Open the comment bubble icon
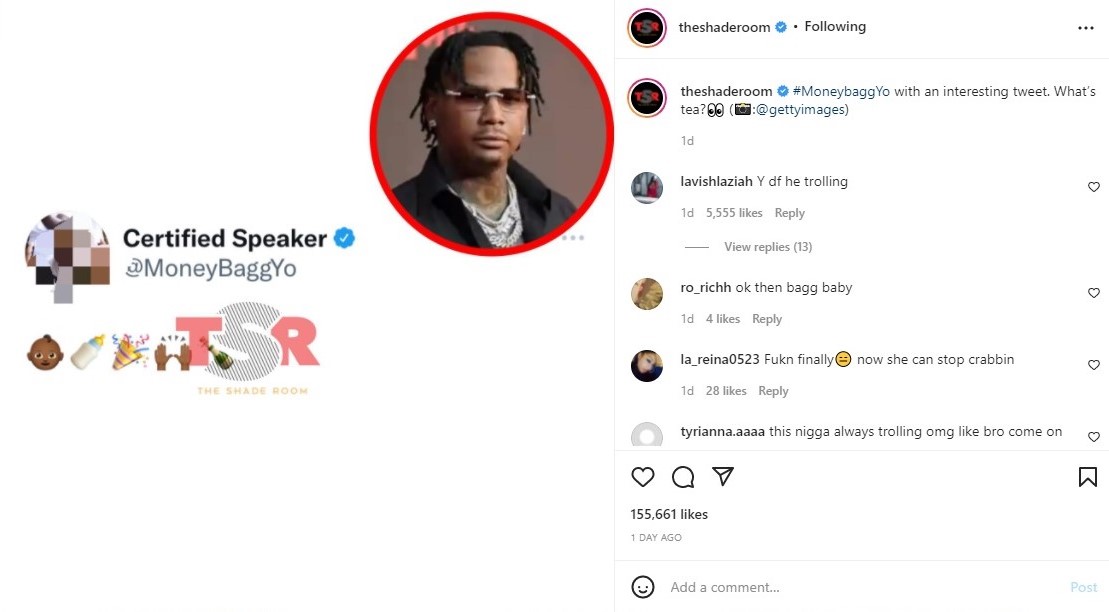 pyautogui.click(x=683, y=477)
